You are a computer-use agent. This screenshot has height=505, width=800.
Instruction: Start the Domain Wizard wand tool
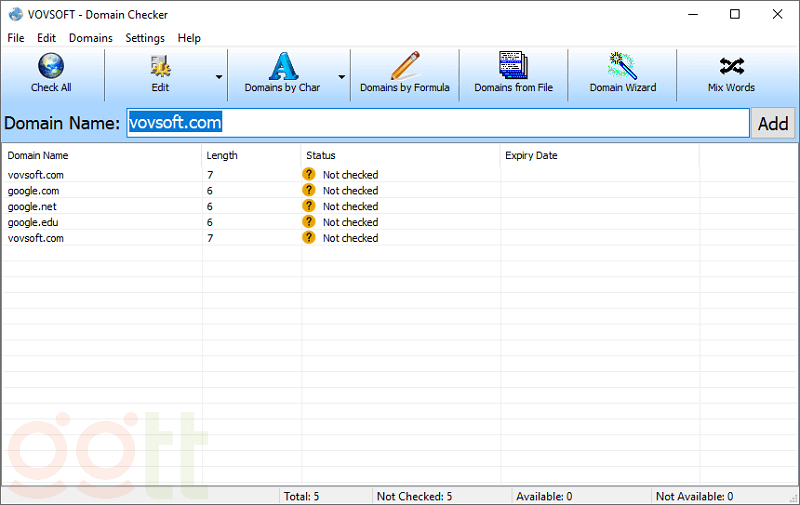click(x=622, y=74)
